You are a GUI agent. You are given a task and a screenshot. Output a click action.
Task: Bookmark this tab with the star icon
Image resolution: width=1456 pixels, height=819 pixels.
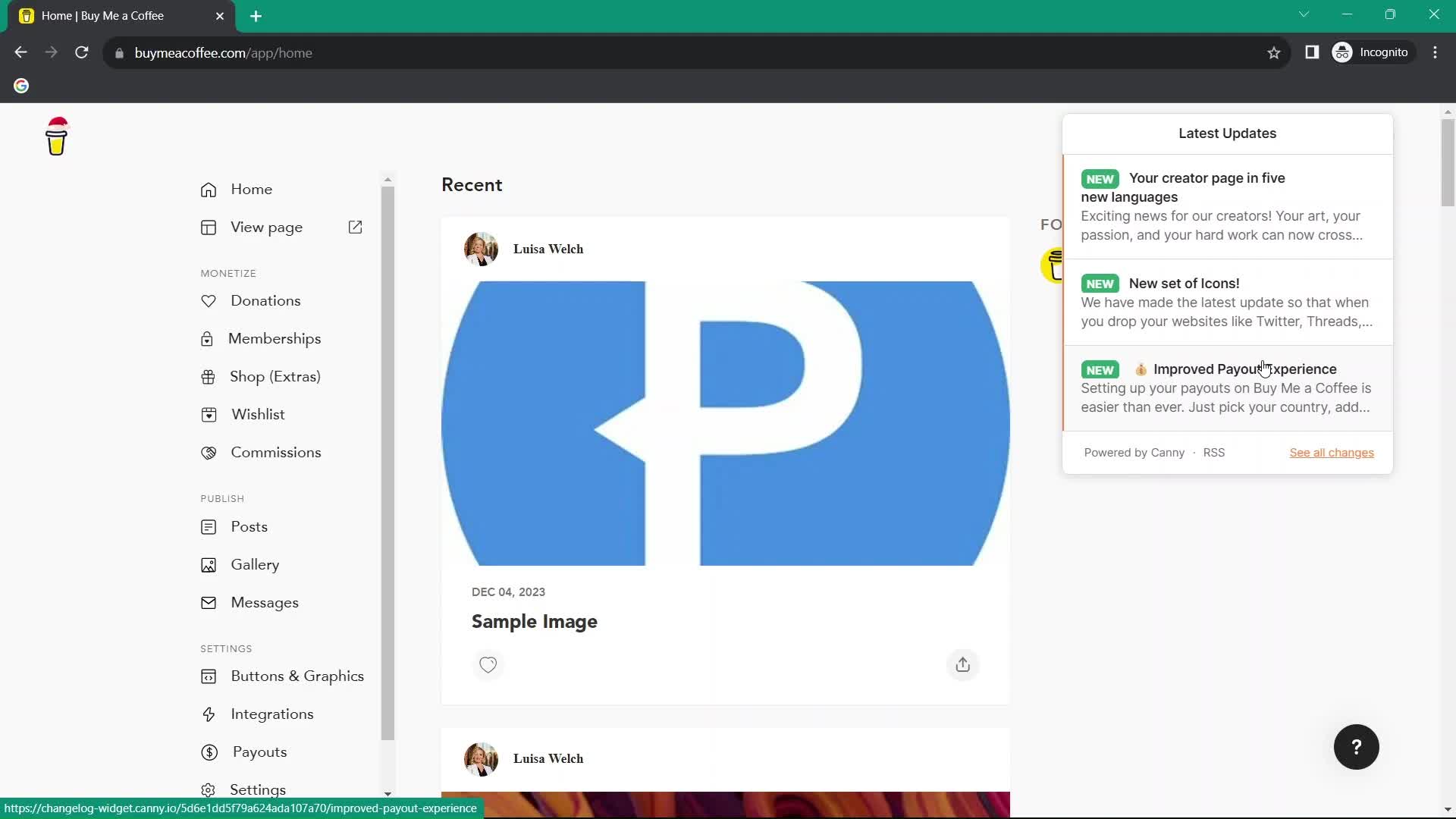(x=1274, y=52)
